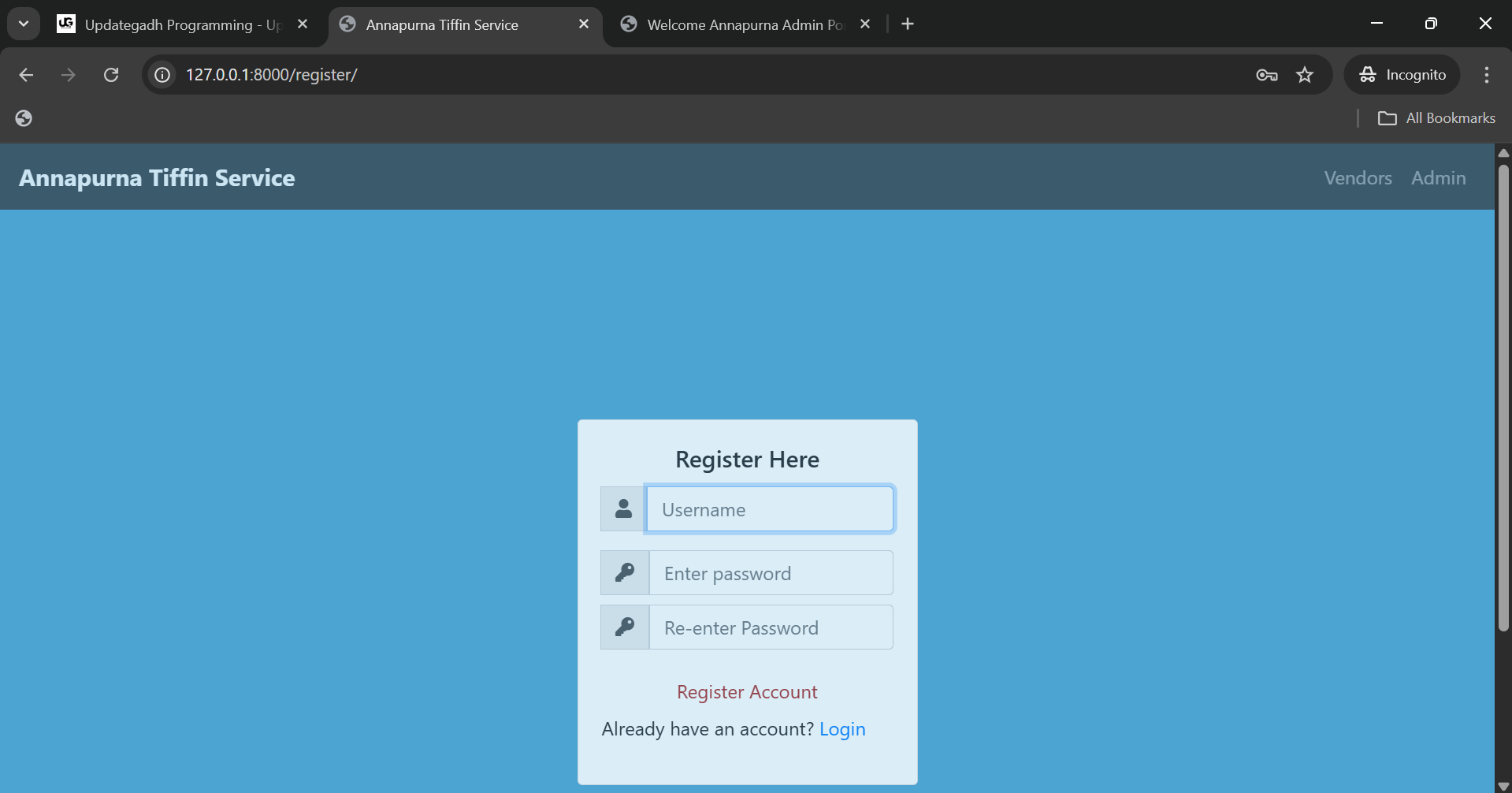Open the password manager key icon

pyautogui.click(x=1266, y=75)
